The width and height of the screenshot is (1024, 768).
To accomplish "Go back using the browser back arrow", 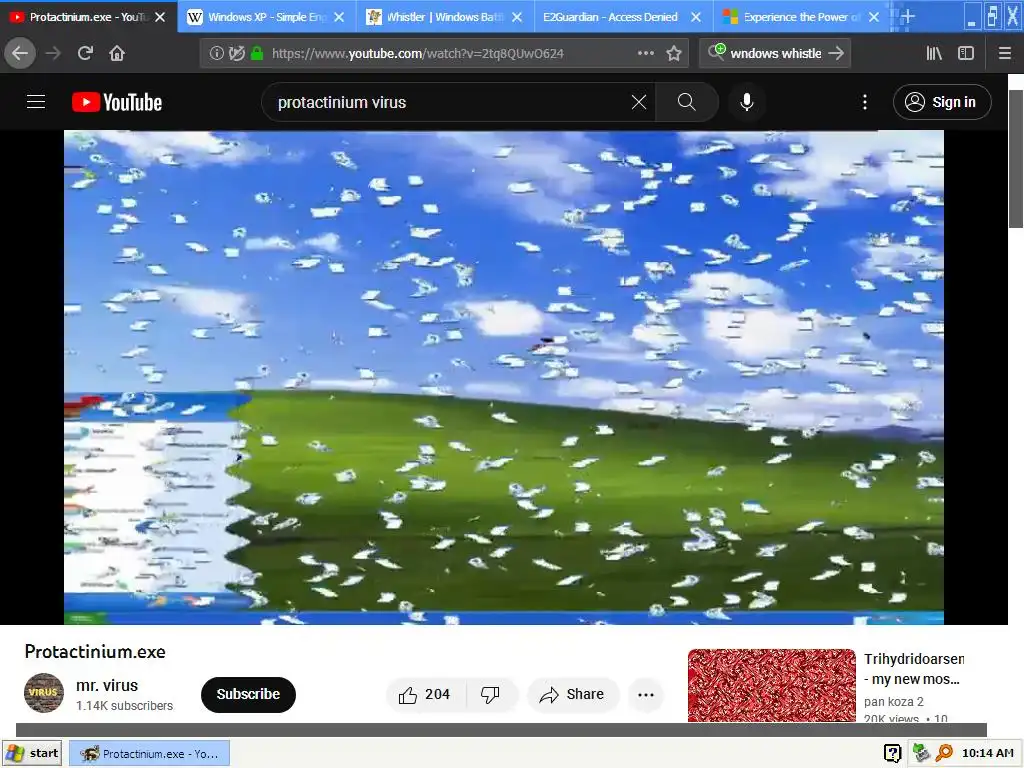I will [20, 53].
